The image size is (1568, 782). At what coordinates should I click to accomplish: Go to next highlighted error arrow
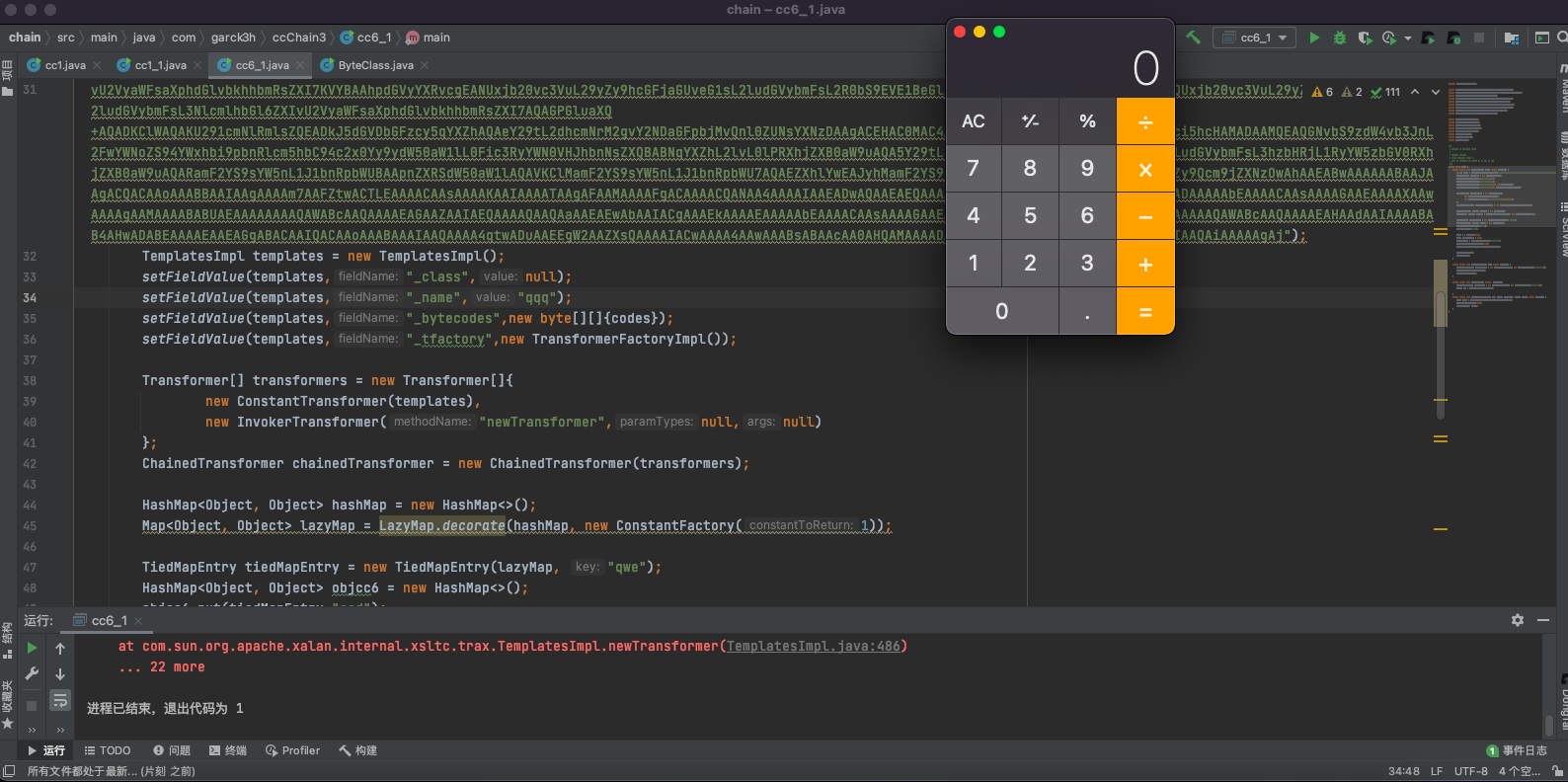tap(1436, 92)
